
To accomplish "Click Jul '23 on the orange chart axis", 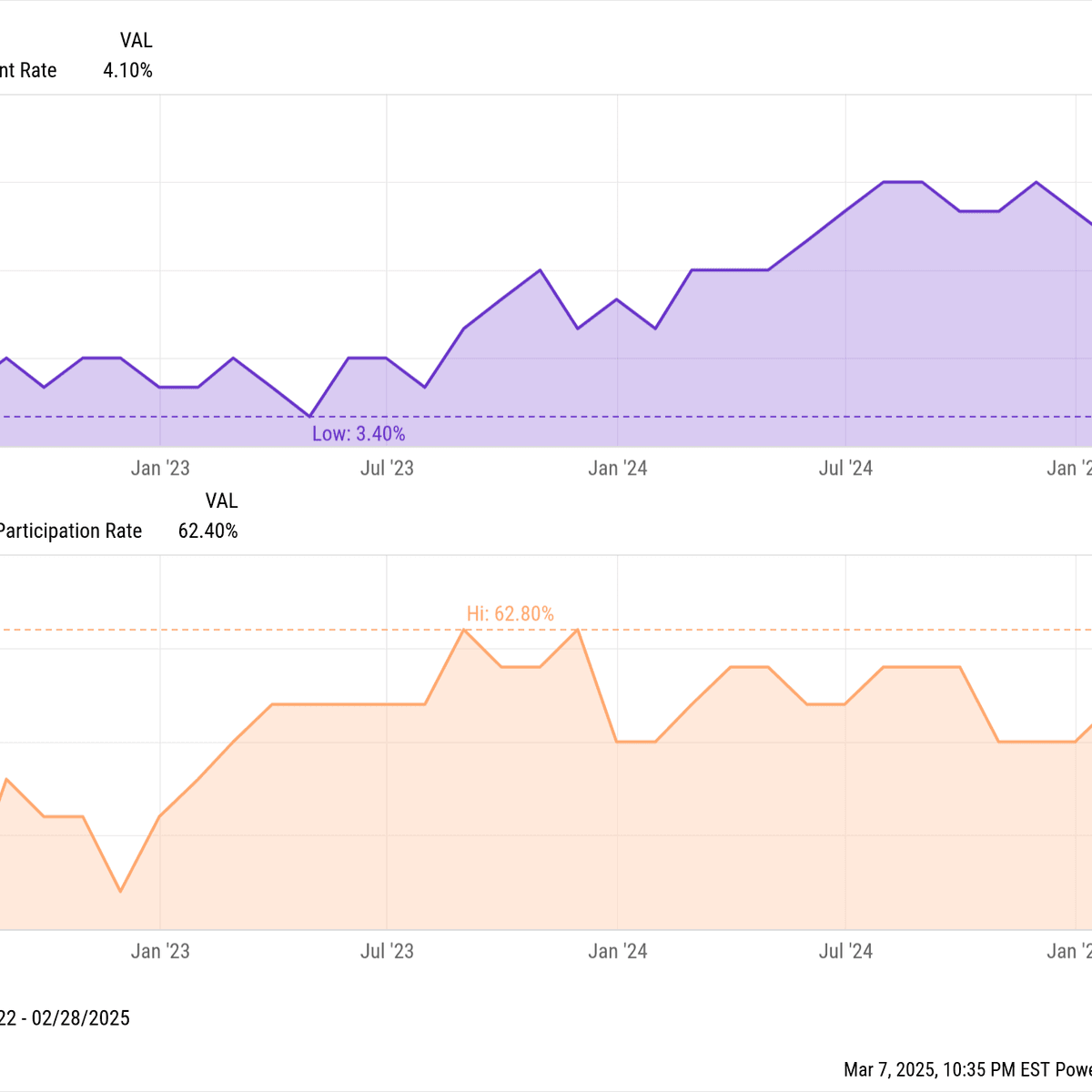I will coord(387,951).
